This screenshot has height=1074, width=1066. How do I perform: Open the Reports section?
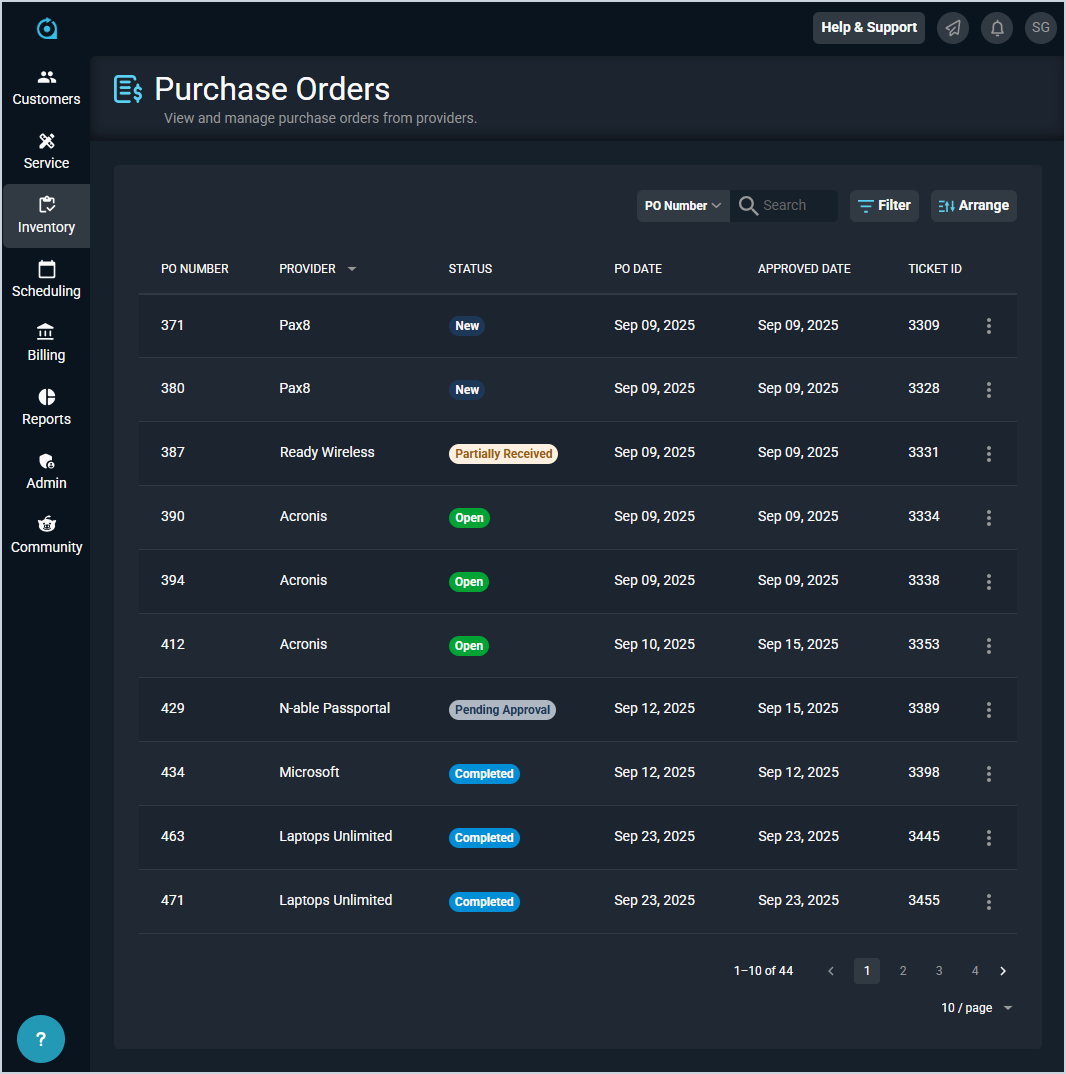pos(46,408)
